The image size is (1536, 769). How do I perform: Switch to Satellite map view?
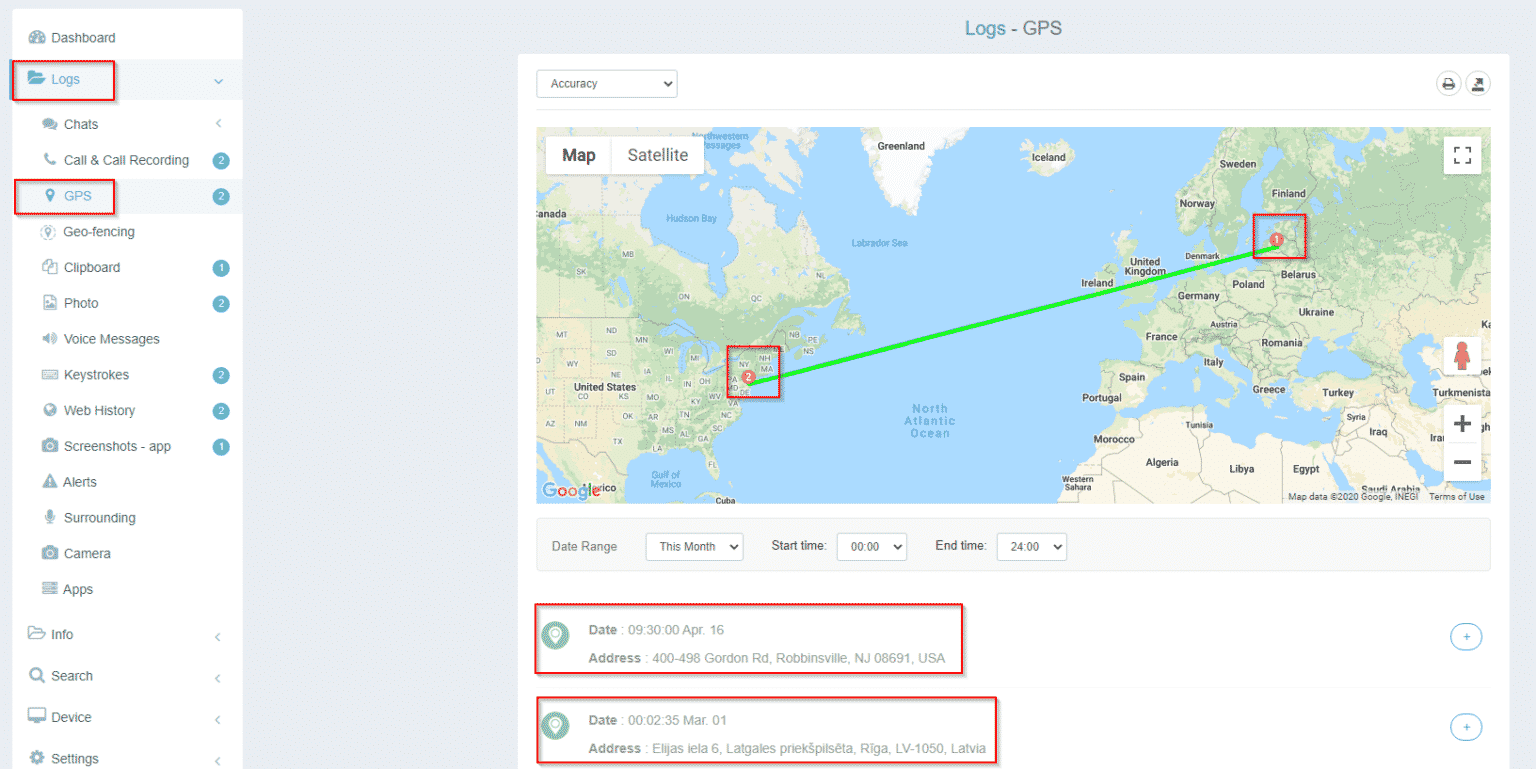click(657, 155)
